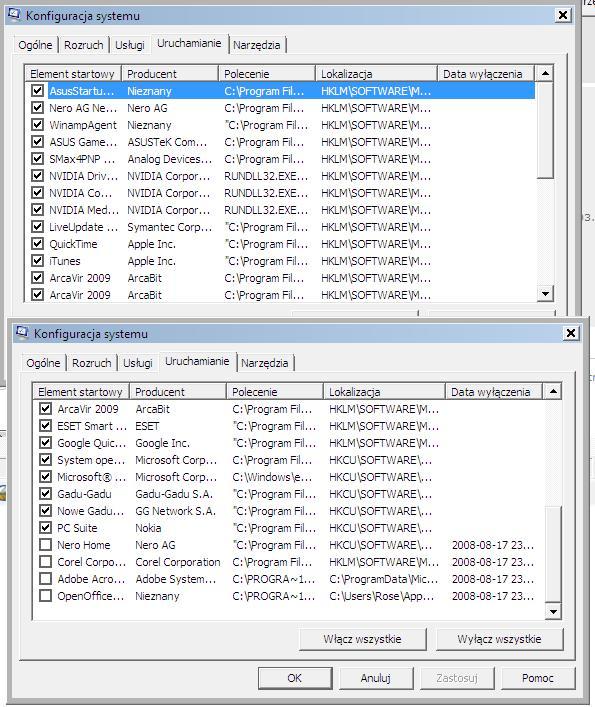Uncheck the QuickTime startup checkbox

point(37,244)
